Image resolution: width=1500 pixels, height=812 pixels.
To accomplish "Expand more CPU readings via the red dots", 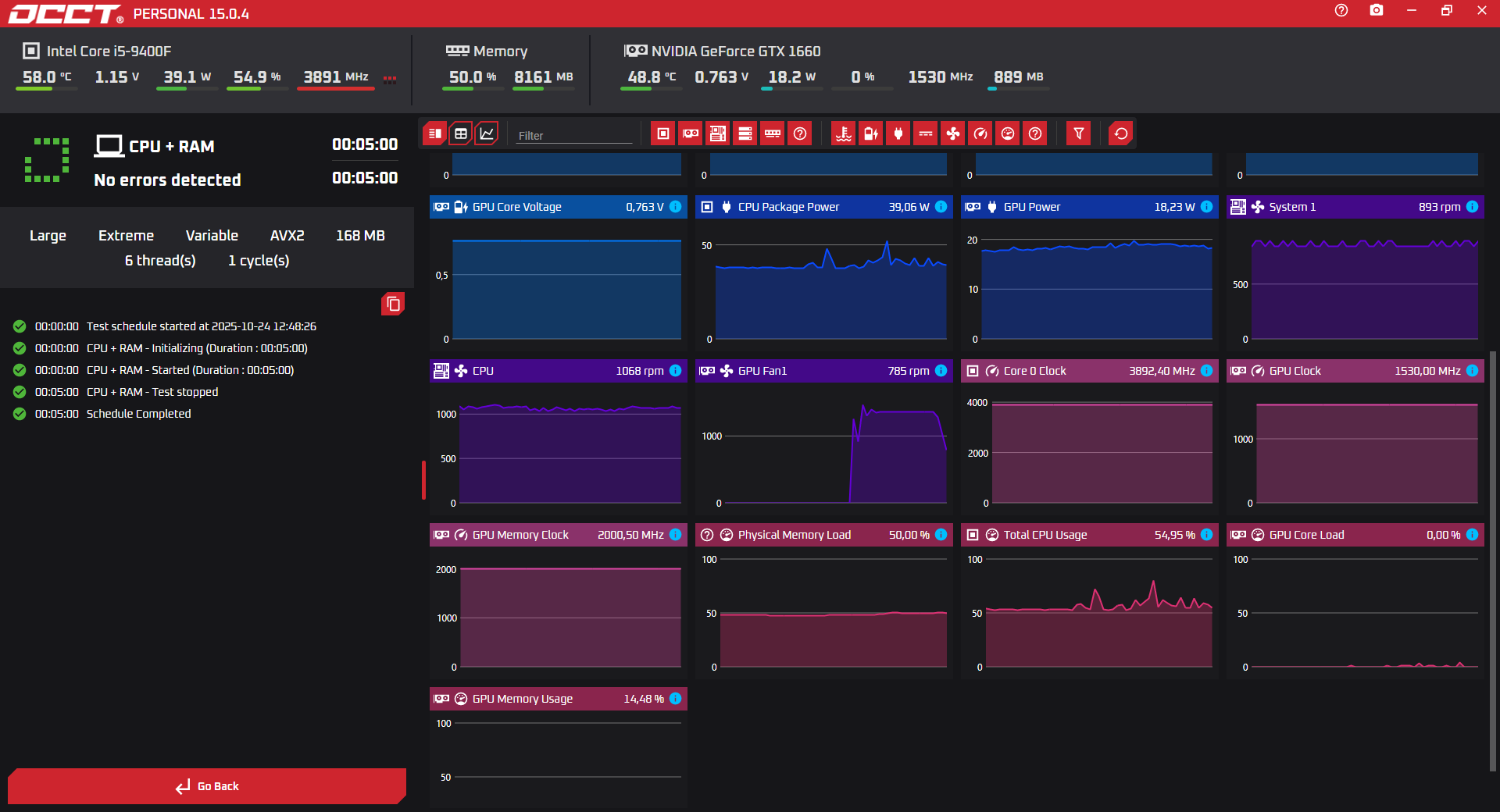I will tap(390, 78).
